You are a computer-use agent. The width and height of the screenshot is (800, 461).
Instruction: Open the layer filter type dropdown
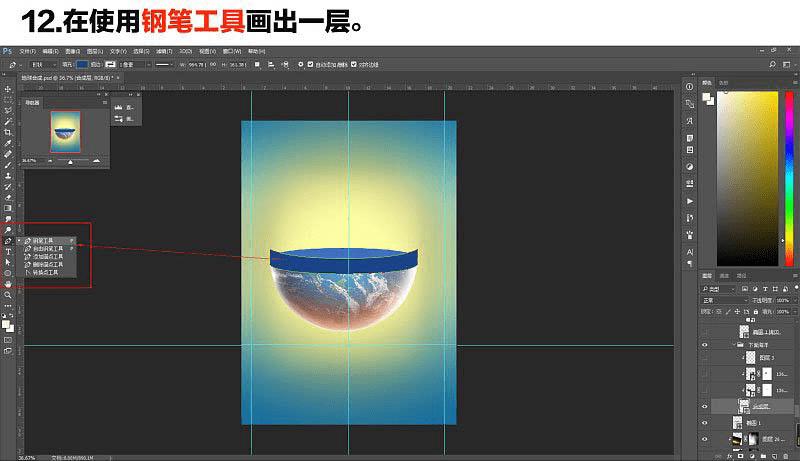click(x=718, y=289)
